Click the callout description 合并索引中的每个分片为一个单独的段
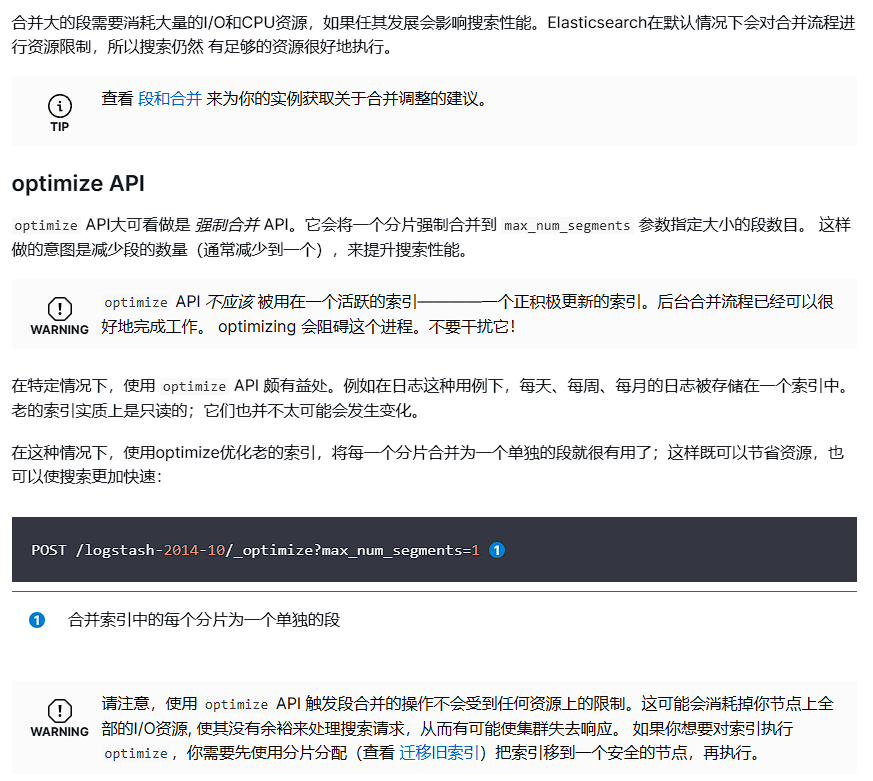This screenshot has height=781, width=873. click(x=204, y=620)
